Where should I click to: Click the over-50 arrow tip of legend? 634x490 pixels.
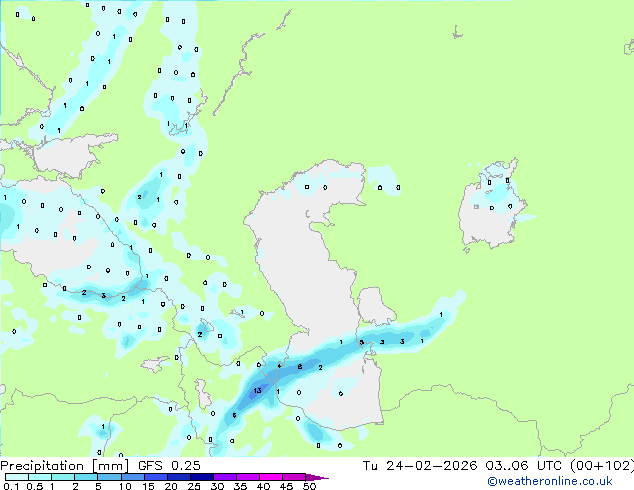coord(317,477)
